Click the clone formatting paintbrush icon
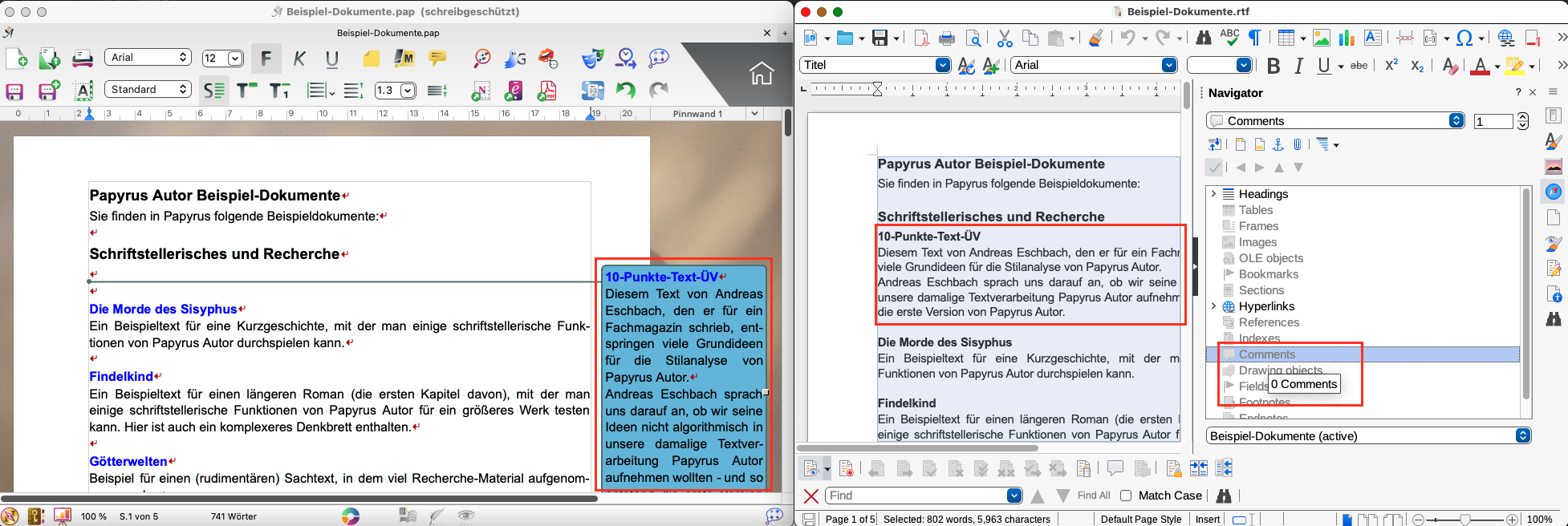The image size is (1568, 526). 1095,38
